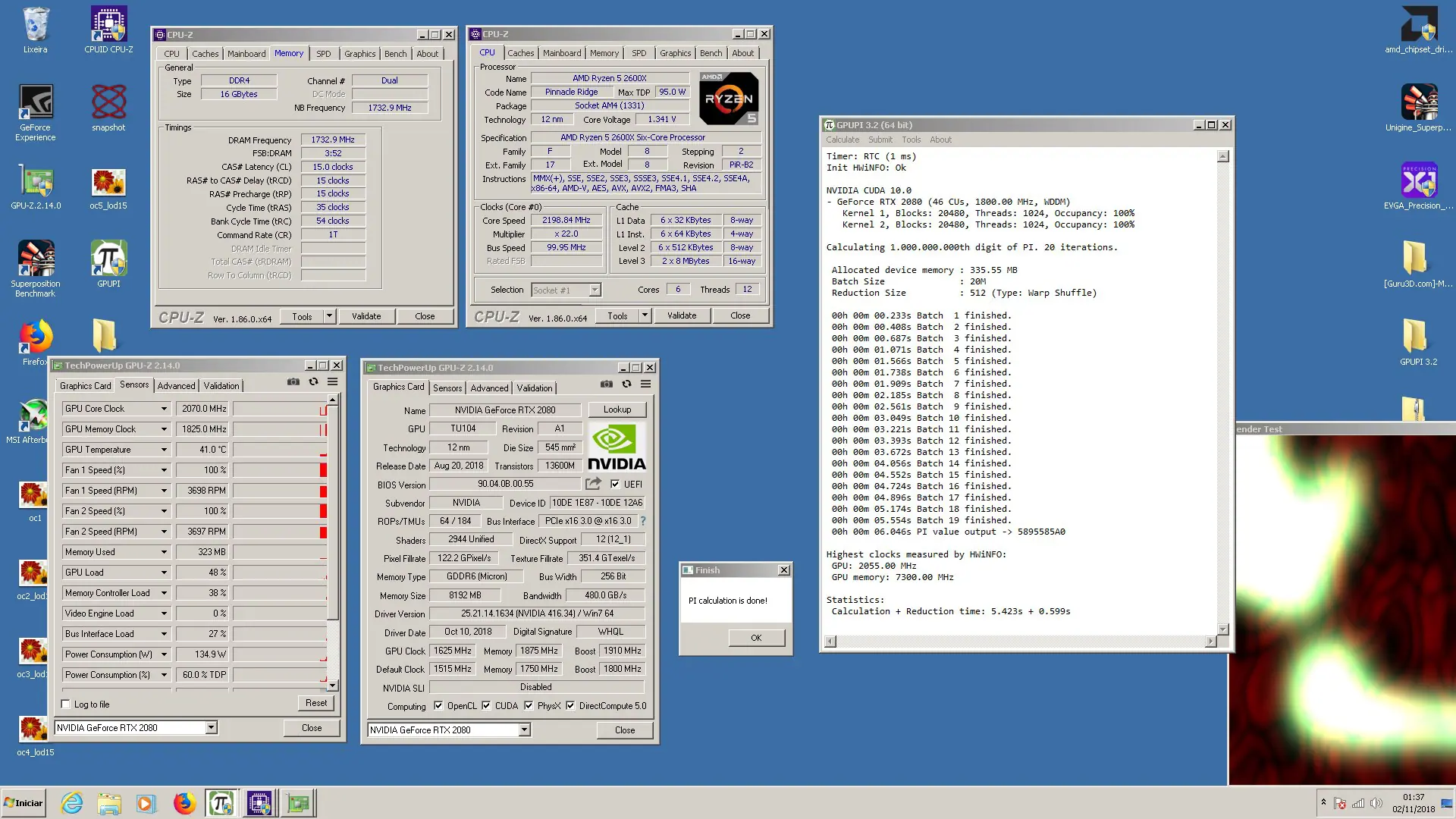
Task: Switch to SPD tab in CPU-Z Memory window
Action: (324, 54)
